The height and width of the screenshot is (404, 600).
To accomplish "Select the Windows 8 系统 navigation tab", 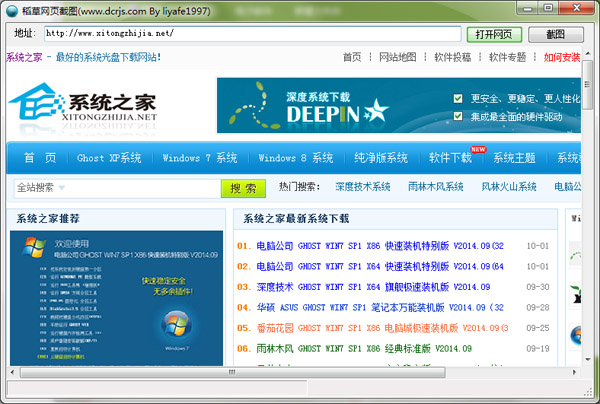I will 296,158.
